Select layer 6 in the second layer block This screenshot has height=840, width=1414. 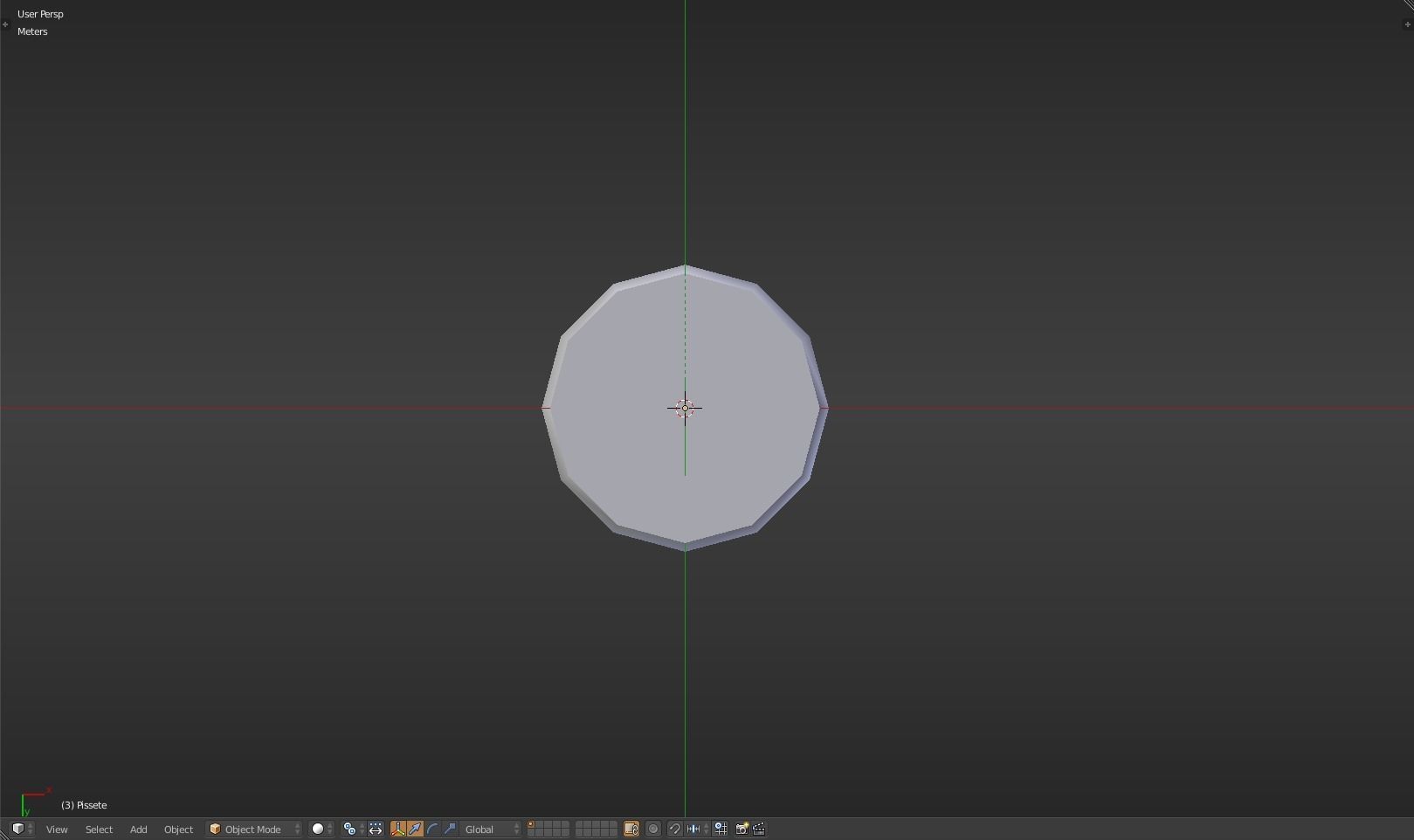click(580, 824)
